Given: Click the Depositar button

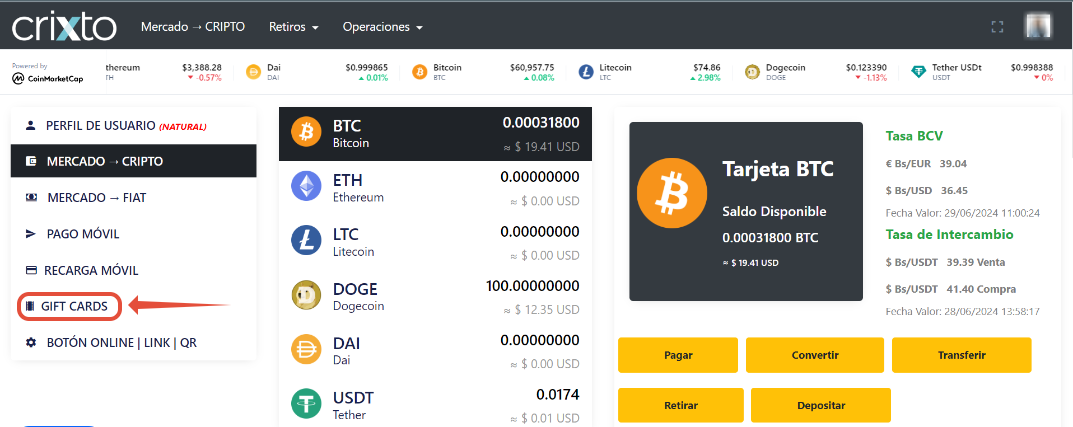Looking at the screenshot, I should coord(820,406).
